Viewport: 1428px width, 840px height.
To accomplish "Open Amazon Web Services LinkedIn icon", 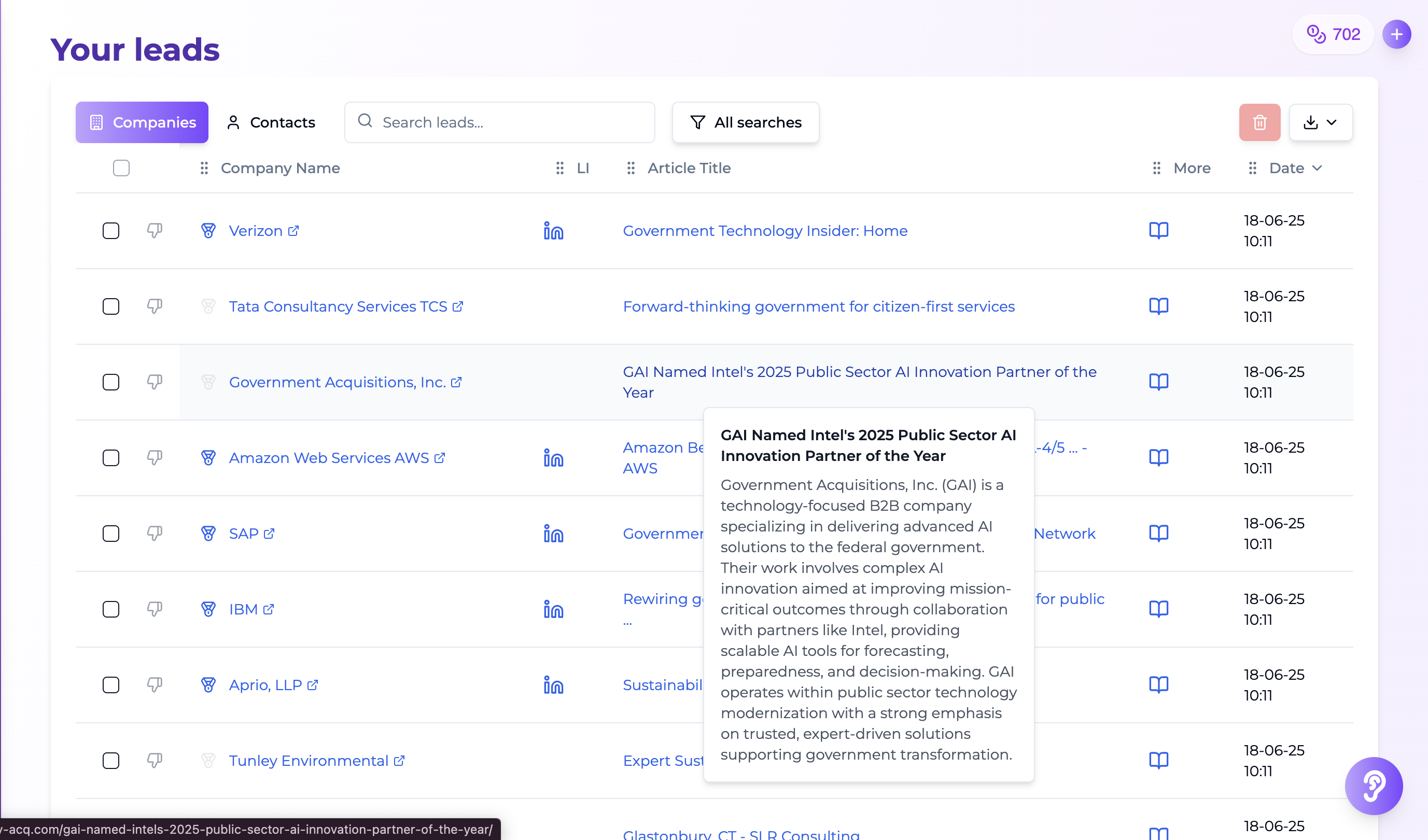I will (x=554, y=458).
